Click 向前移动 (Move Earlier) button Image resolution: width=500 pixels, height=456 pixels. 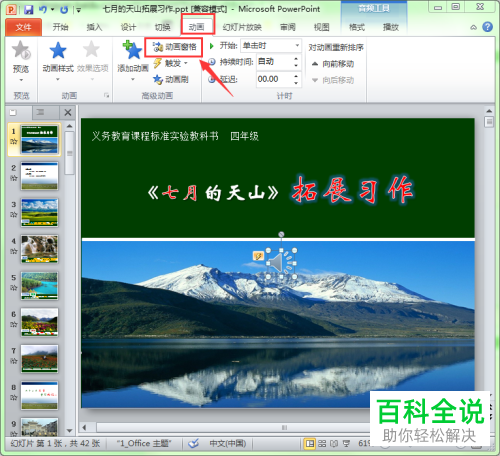click(332, 64)
